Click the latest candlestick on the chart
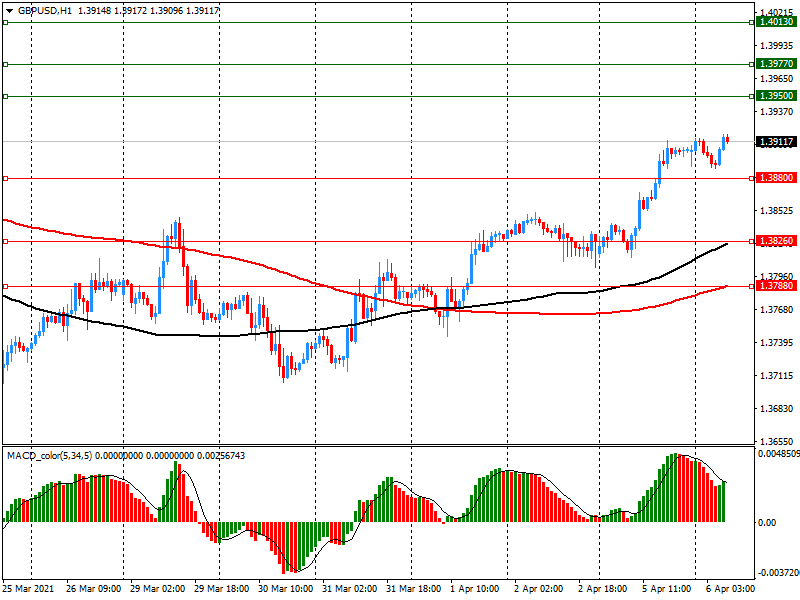Screen dimensions: 800x600 (x=726, y=140)
